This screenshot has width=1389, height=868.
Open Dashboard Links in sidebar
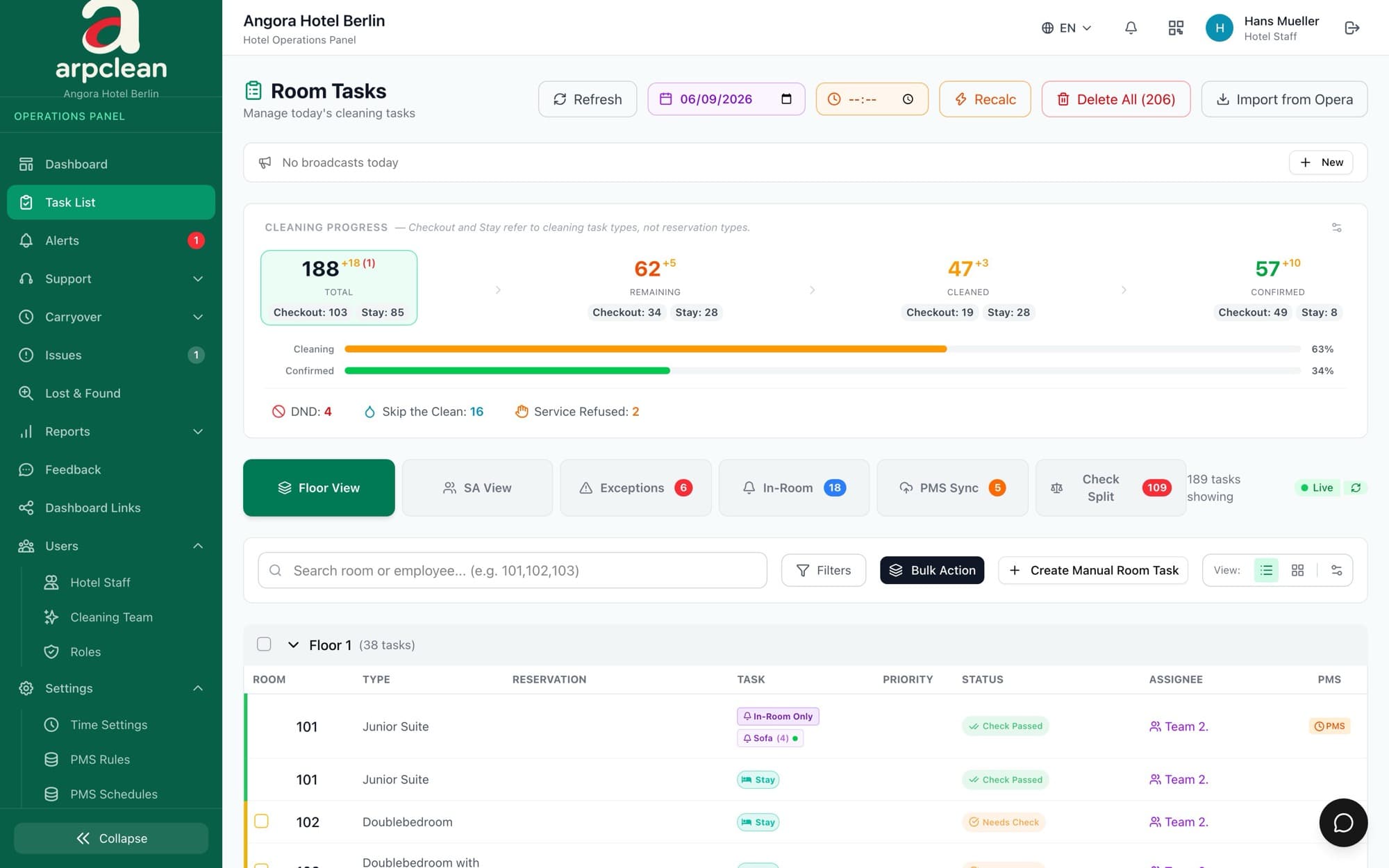[x=111, y=508]
